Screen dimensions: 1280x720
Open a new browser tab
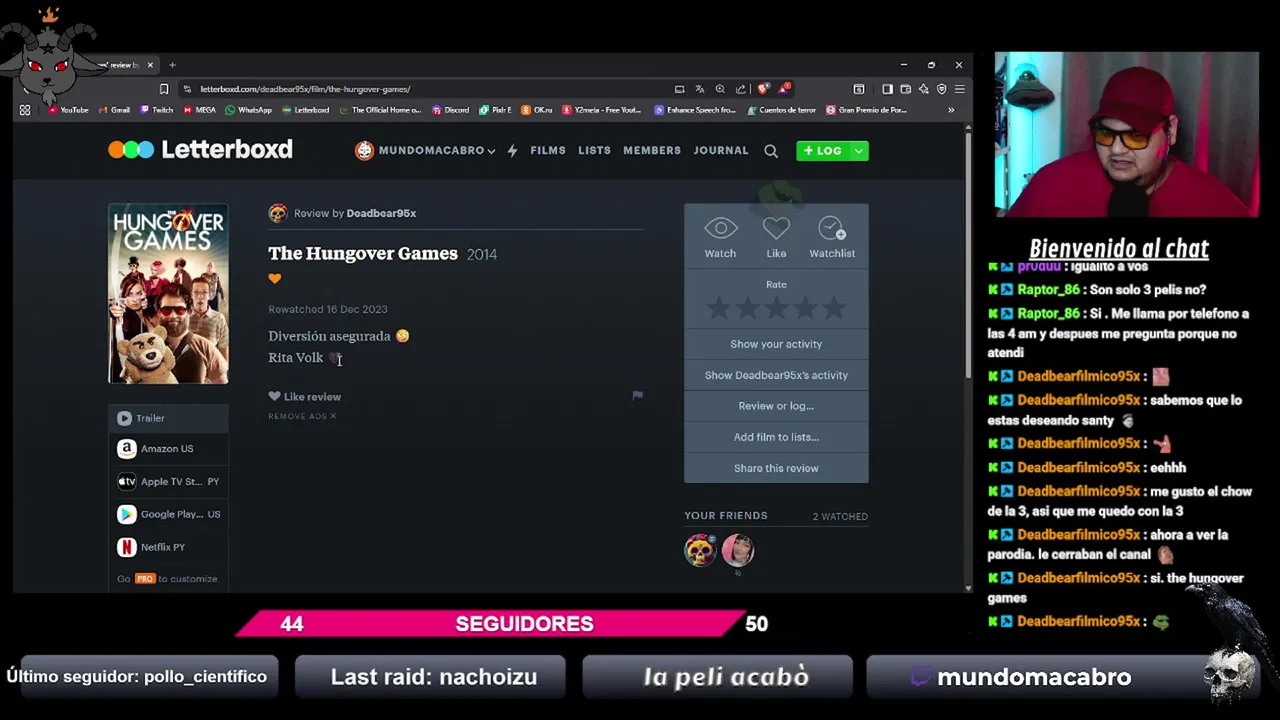(x=172, y=65)
